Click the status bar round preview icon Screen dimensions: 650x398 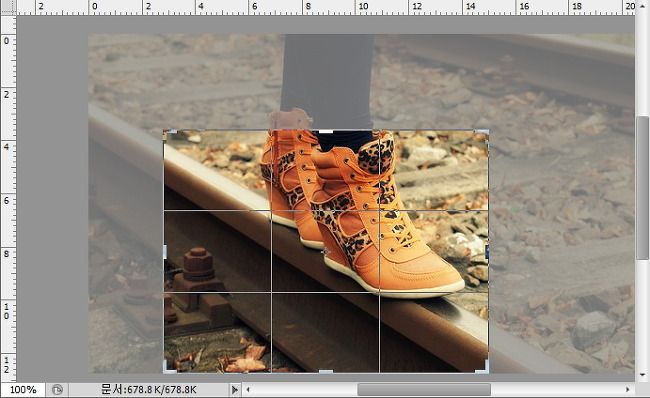[x=57, y=390]
